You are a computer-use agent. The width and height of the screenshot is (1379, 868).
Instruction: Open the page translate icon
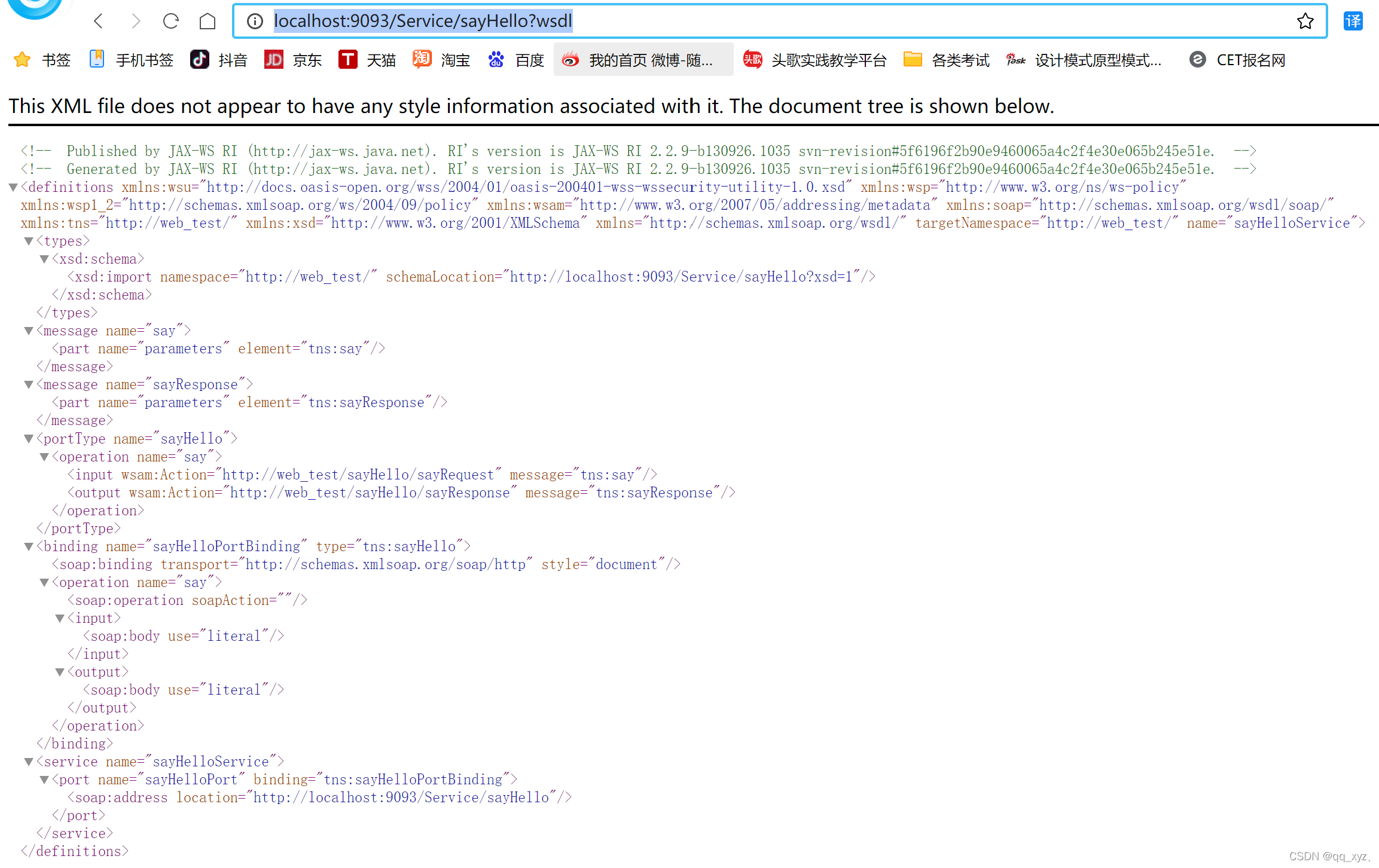pyautogui.click(x=1353, y=22)
